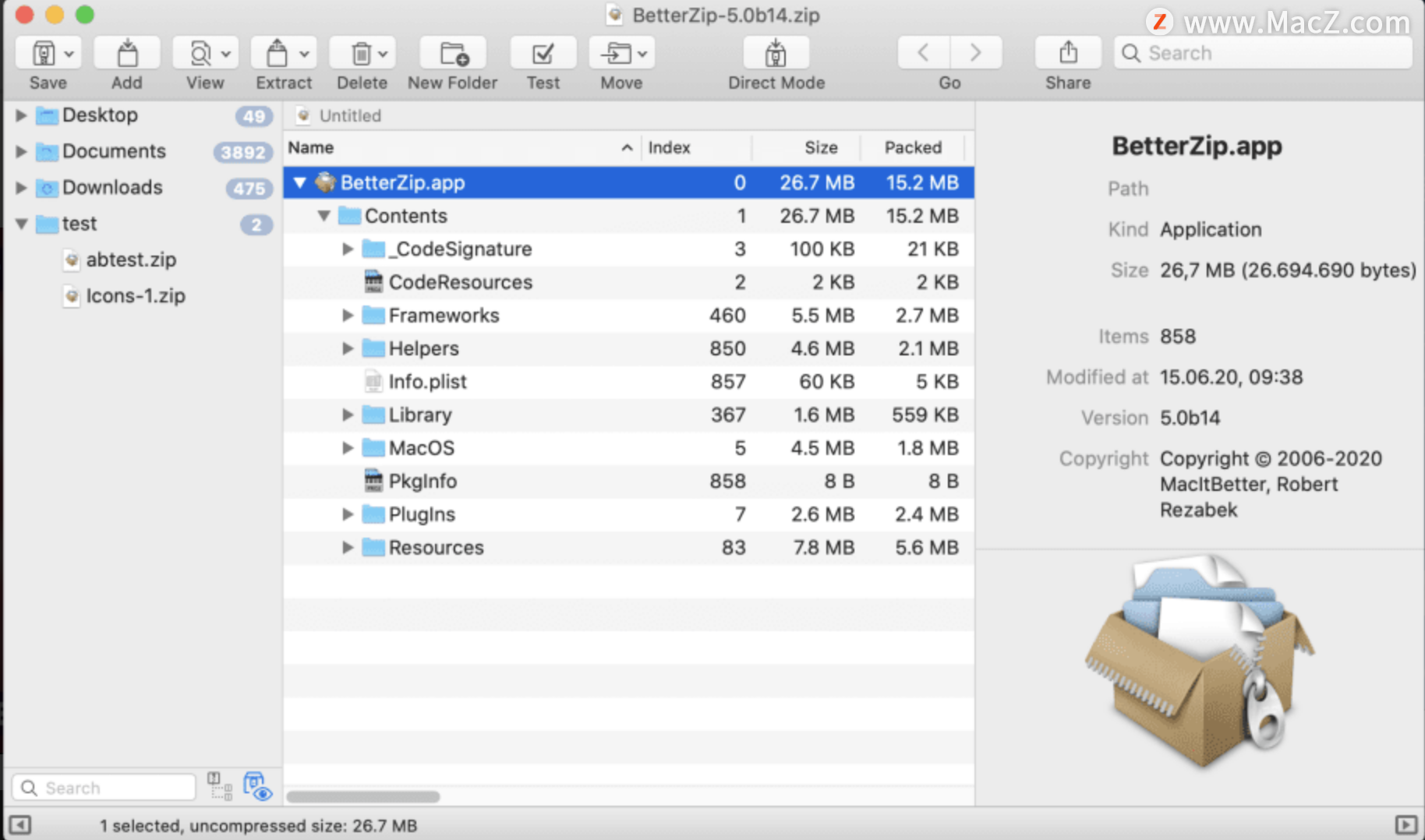Click the sidebar Search field
Viewport: 1425px width, 840px height.
pyautogui.click(x=104, y=788)
